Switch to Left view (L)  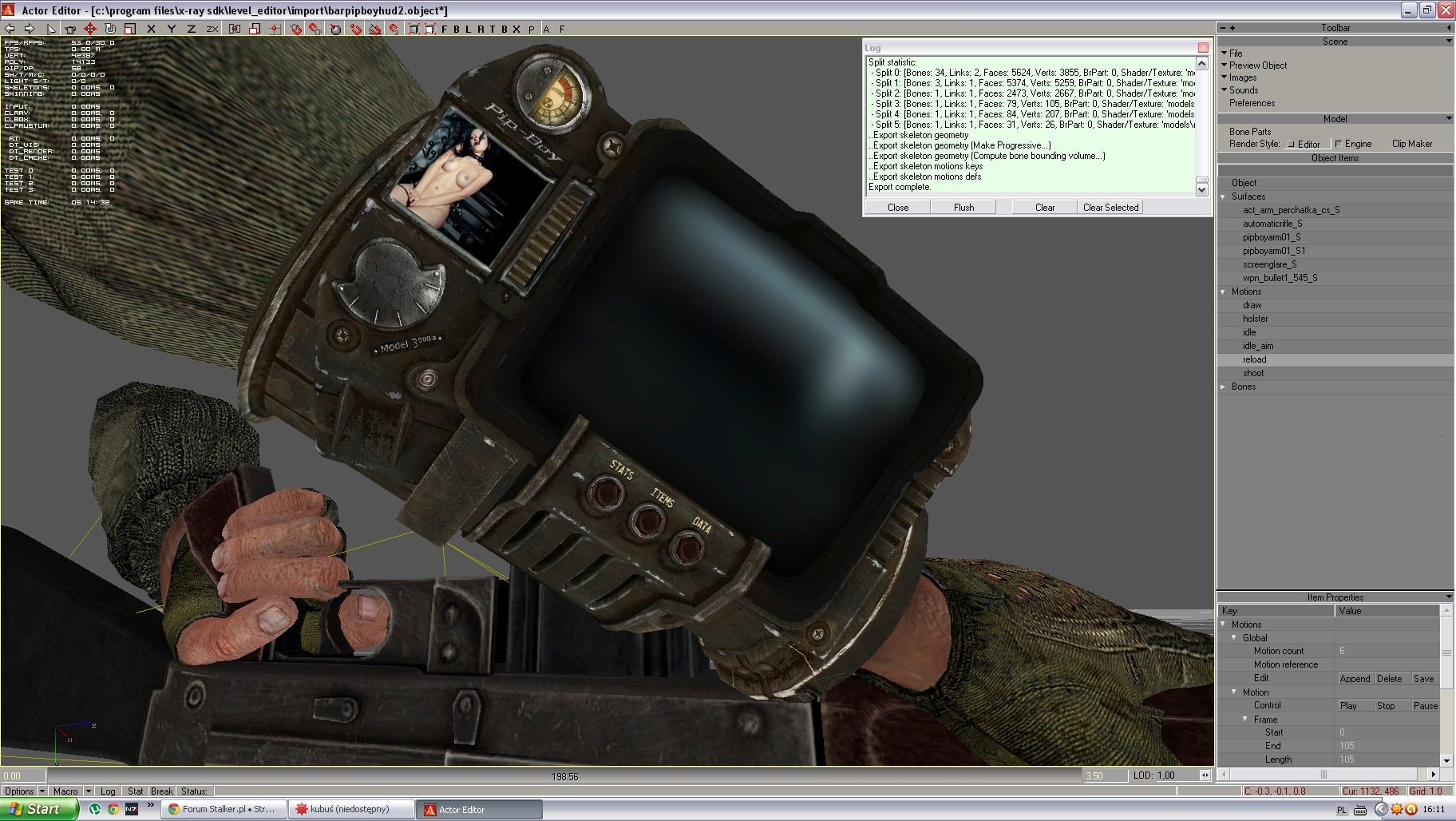[468, 29]
